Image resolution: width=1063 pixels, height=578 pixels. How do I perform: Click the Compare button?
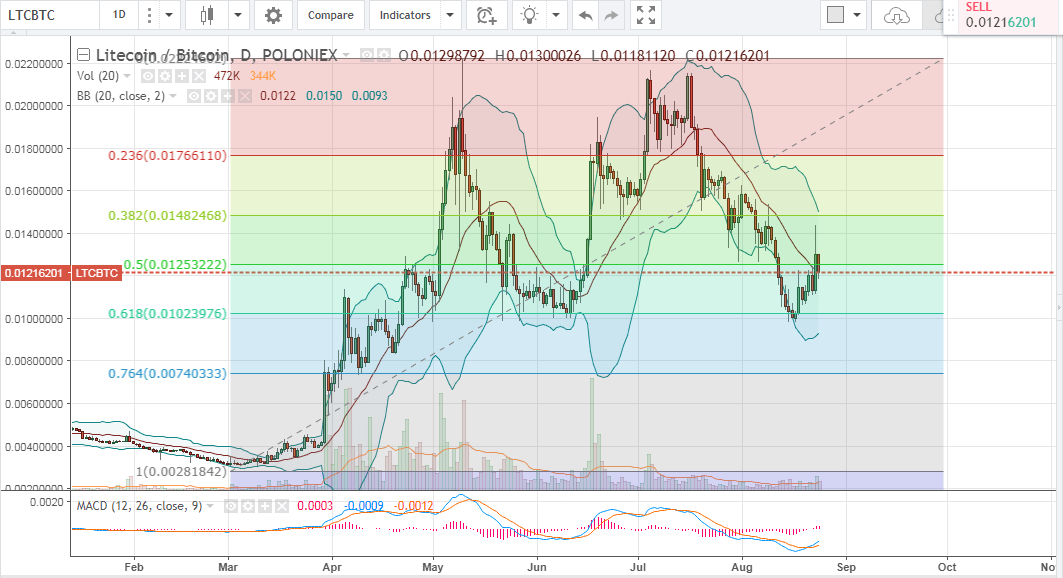tap(331, 15)
